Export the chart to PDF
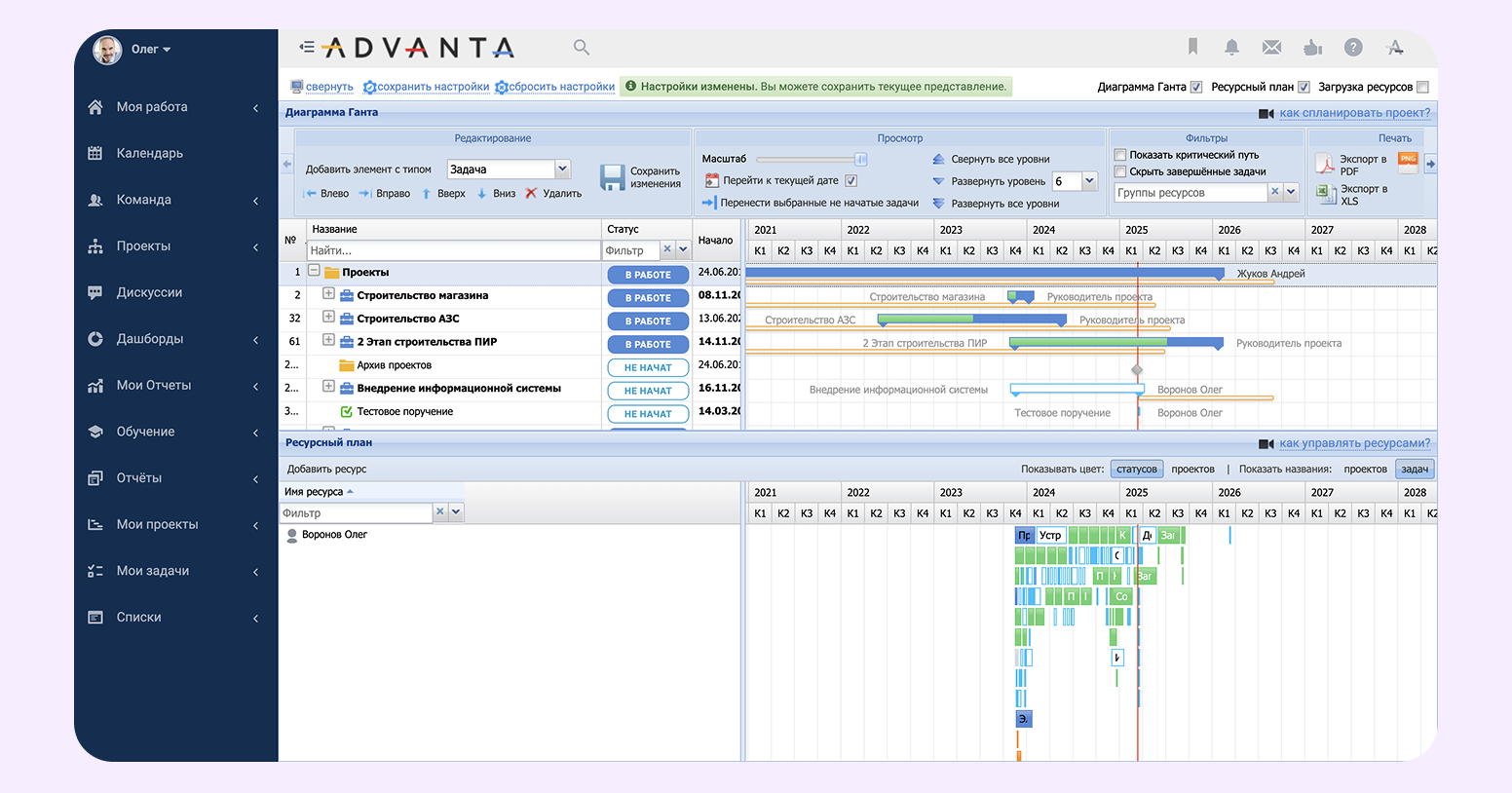The image size is (1512, 793). (x=1352, y=165)
